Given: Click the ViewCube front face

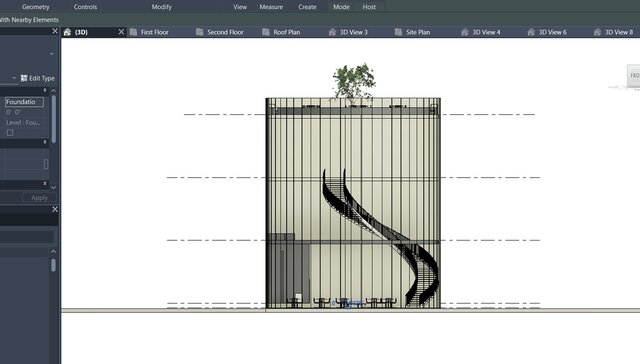Looking at the screenshot, I should [x=634, y=75].
